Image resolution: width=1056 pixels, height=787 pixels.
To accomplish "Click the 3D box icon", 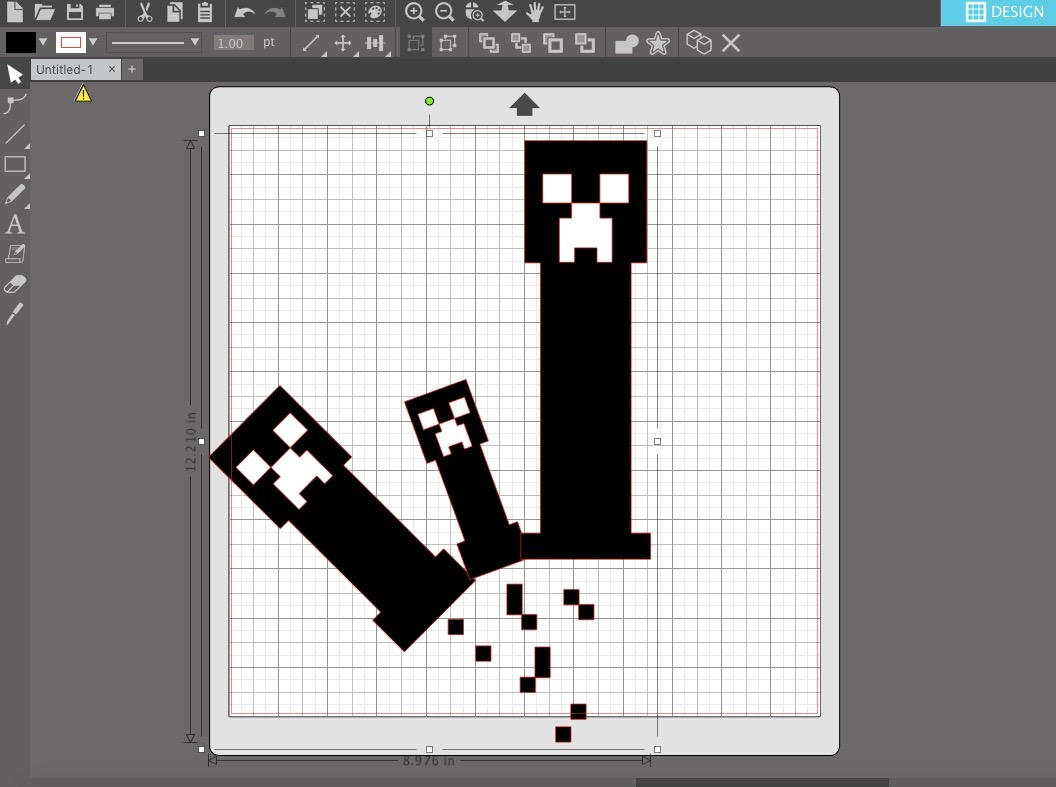I will 698,42.
